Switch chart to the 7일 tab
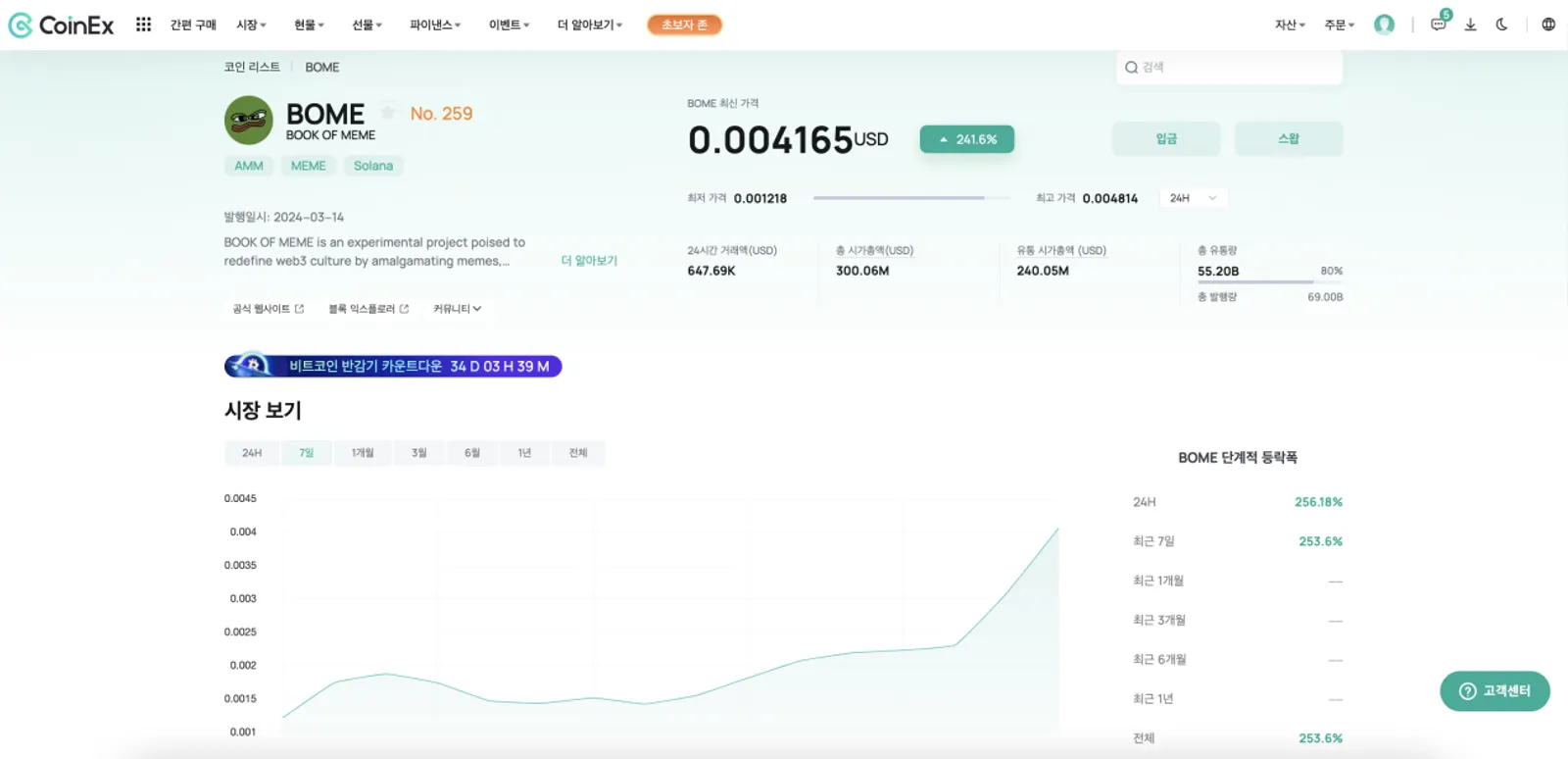Viewport: 1568px width, 759px height. tap(307, 453)
